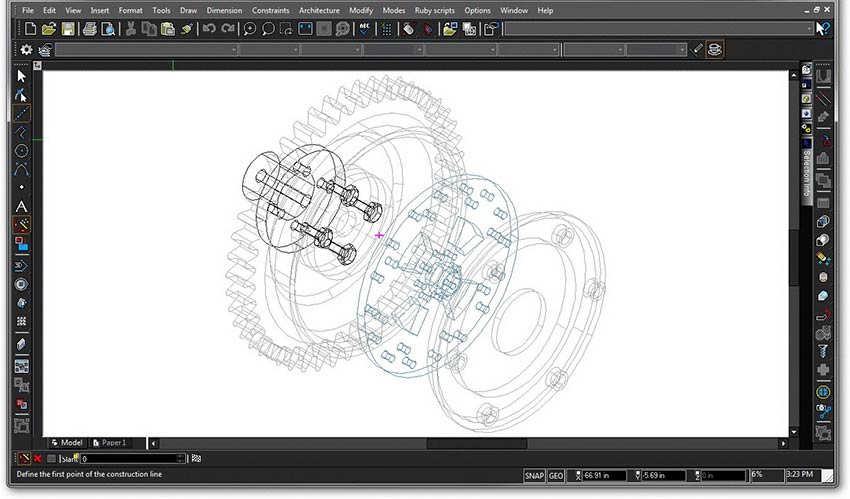Screen dimensions: 850x499
Task: Toggle the SNAP mode button
Action: coord(536,475)
